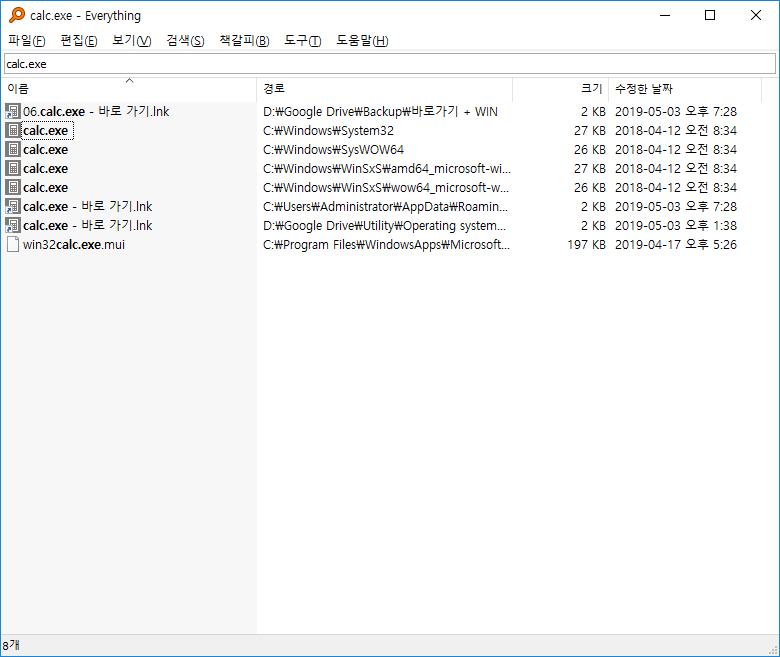The width and height of the screenshot is (780, 657).
Task: Click calculator icon of calc.exe in System32
Action: [x=13, y=130]
